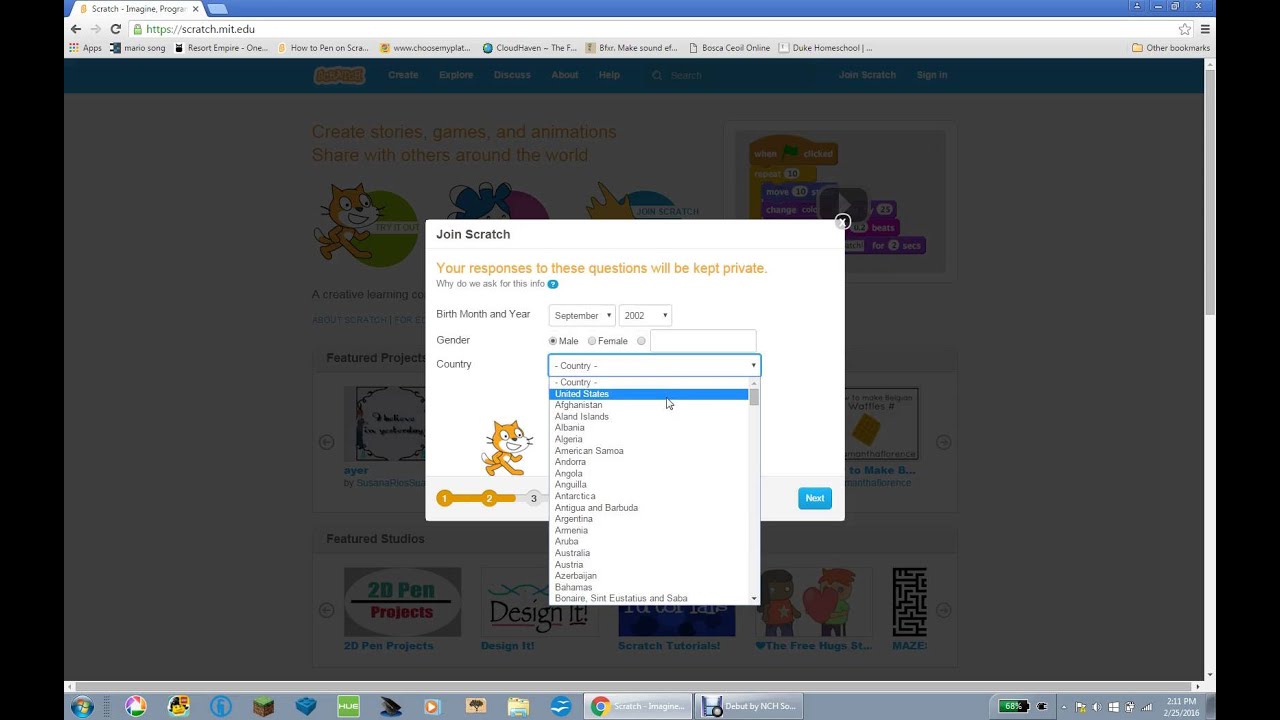
Task: Bookmark page with the star icon
Action: coord(1185,29)
